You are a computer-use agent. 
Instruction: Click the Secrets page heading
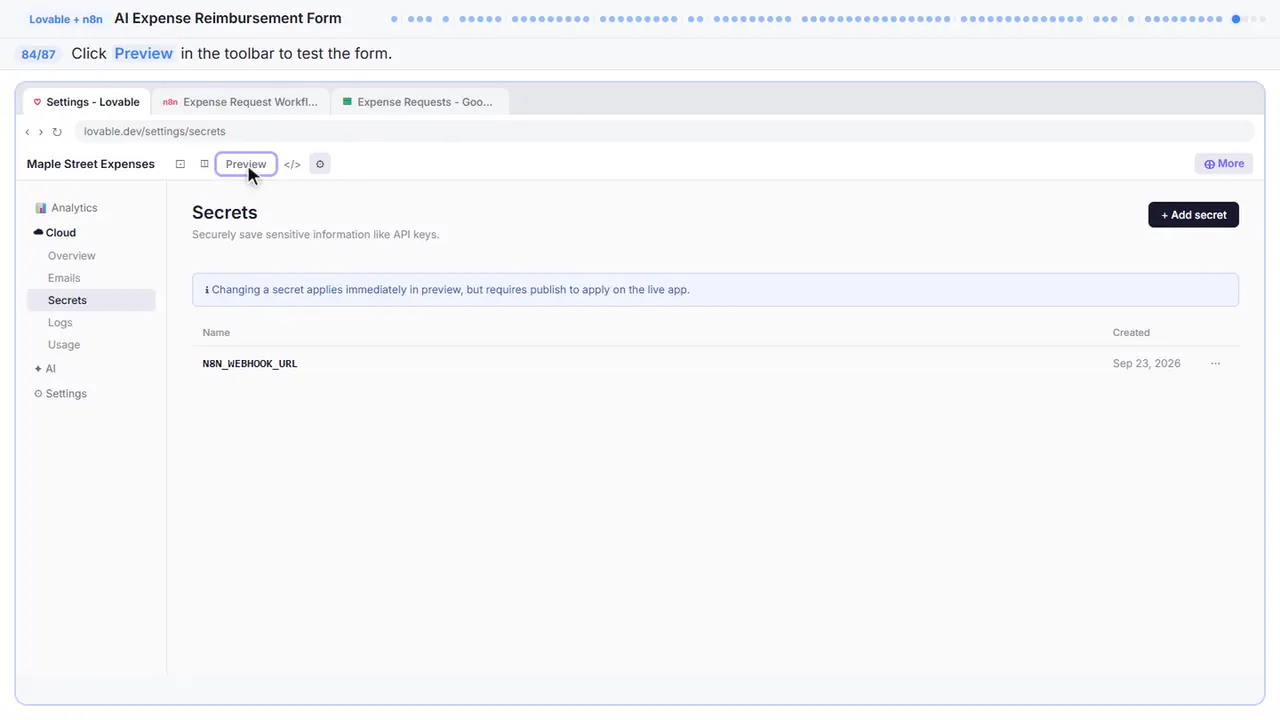[225, 213]
